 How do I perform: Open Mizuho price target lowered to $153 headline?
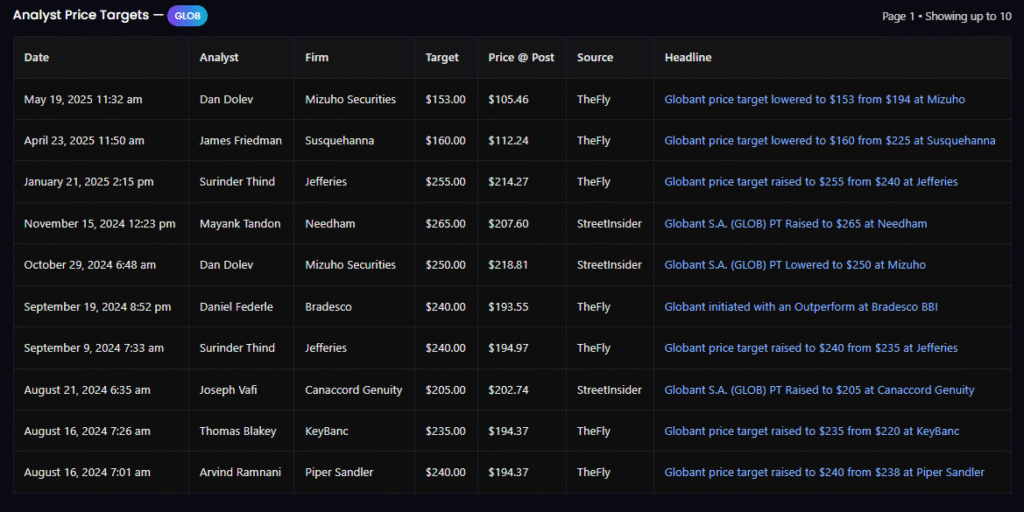click(814, 100)
